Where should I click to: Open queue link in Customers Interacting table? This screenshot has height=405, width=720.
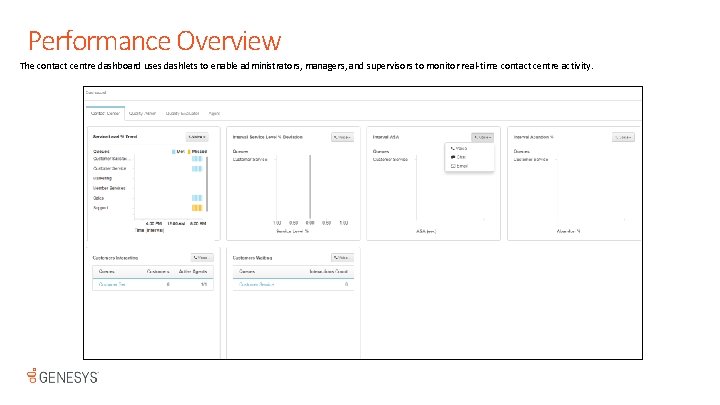coord(112,284)
